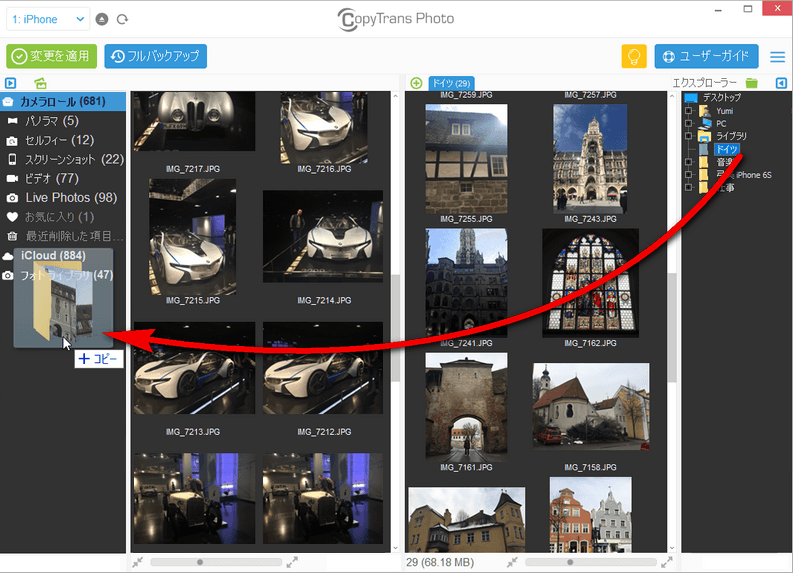Click the yellow light bulb tips icon
Image resolution: width=793 pixels, height=573 pixels.
click(634, 56)
